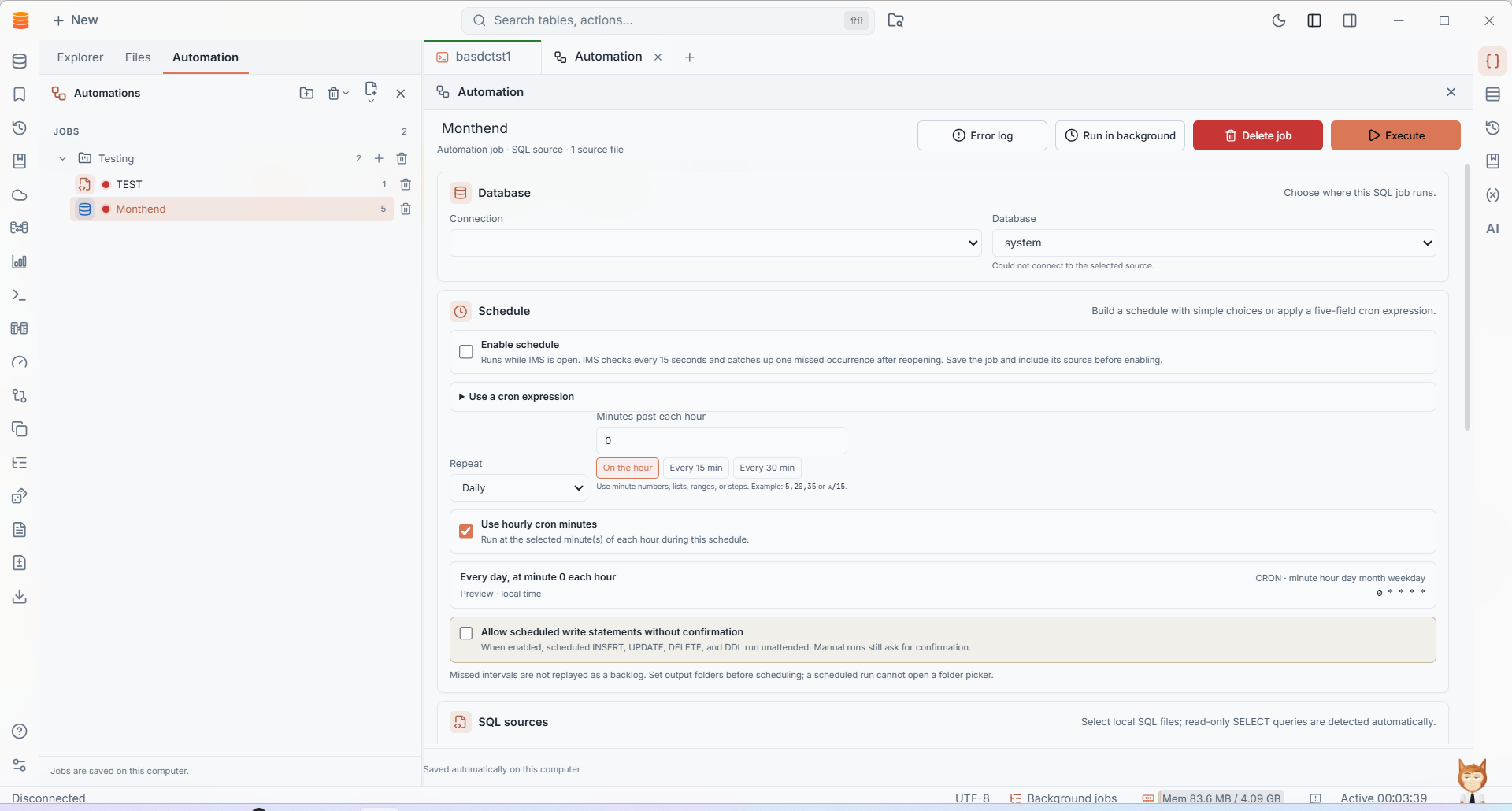
Task: Open the database icon in left sidebar
Action: (20, 61)
